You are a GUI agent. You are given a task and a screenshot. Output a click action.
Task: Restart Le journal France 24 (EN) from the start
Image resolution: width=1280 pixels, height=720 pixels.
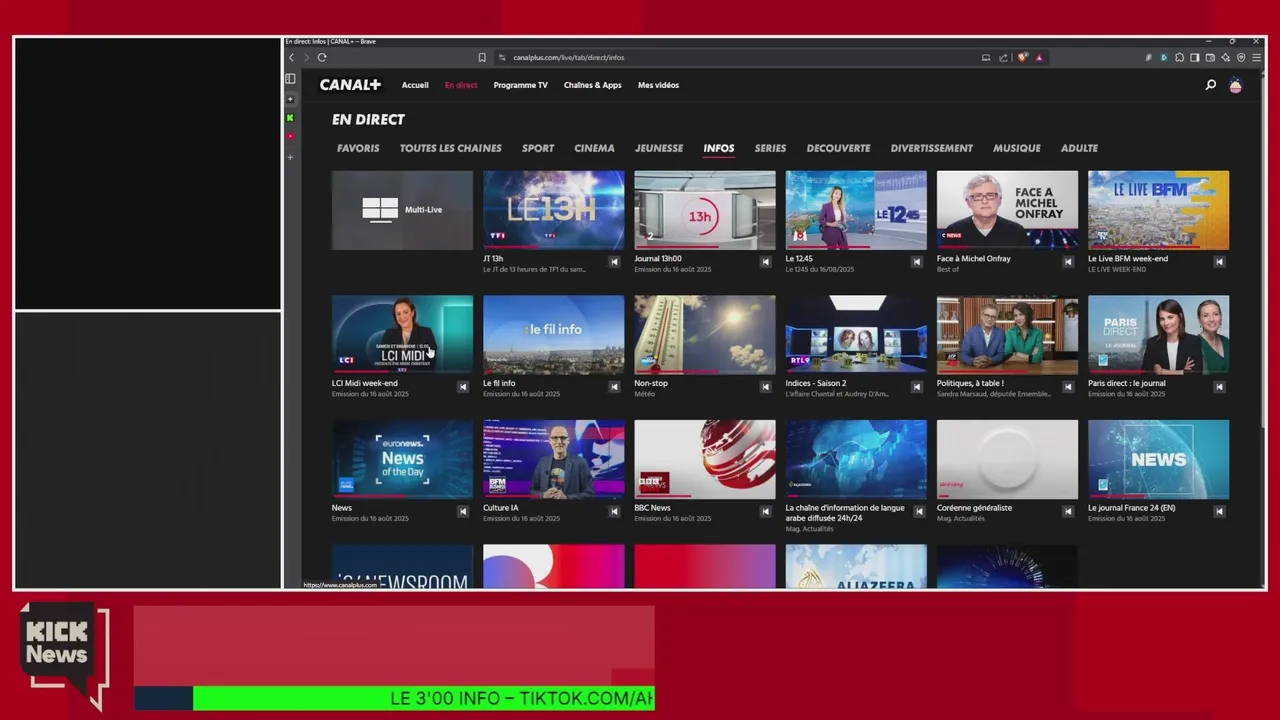click(1219, 511)
